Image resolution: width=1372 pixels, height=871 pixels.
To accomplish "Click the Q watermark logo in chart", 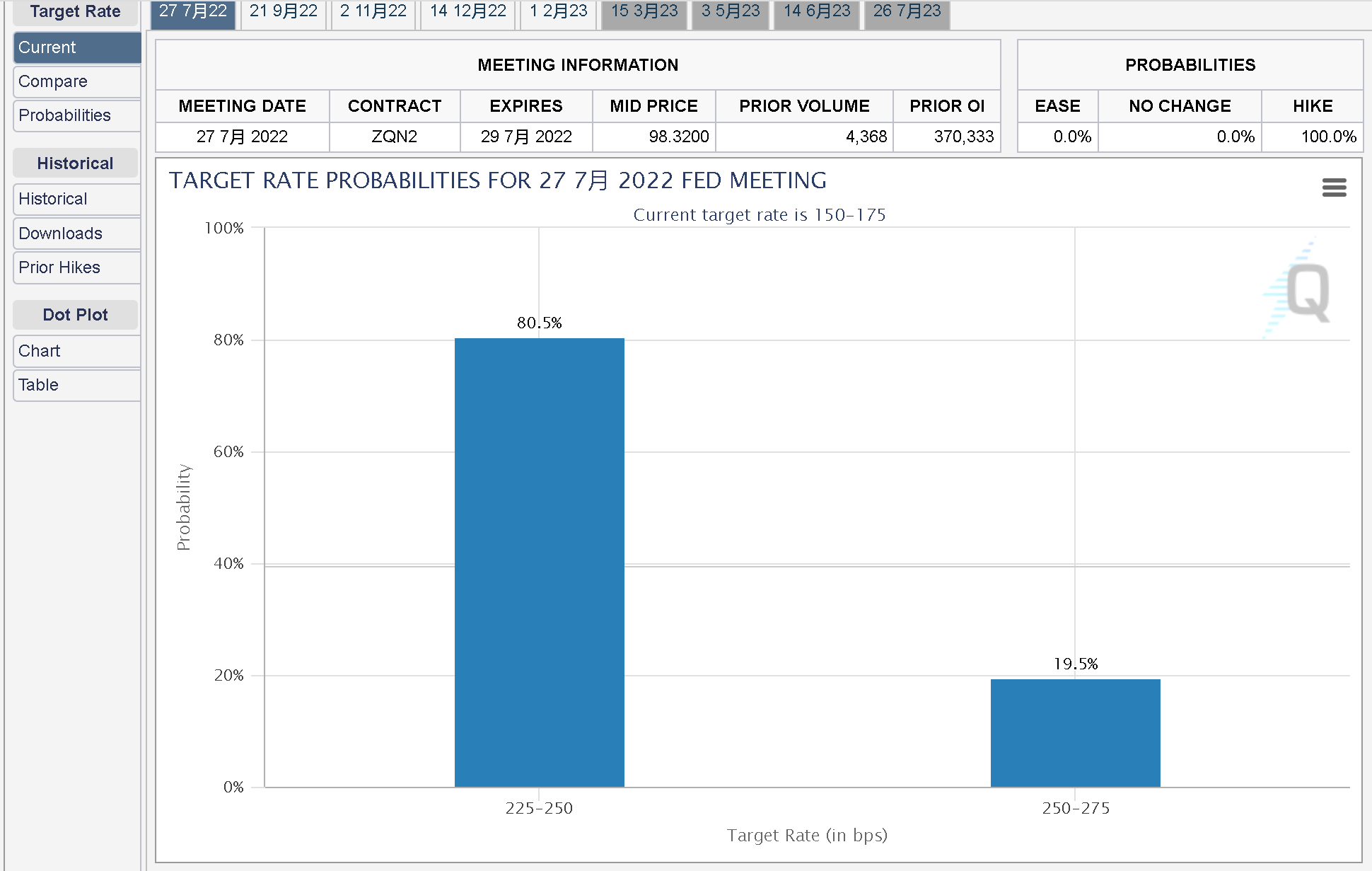I will pos(1298,289).
